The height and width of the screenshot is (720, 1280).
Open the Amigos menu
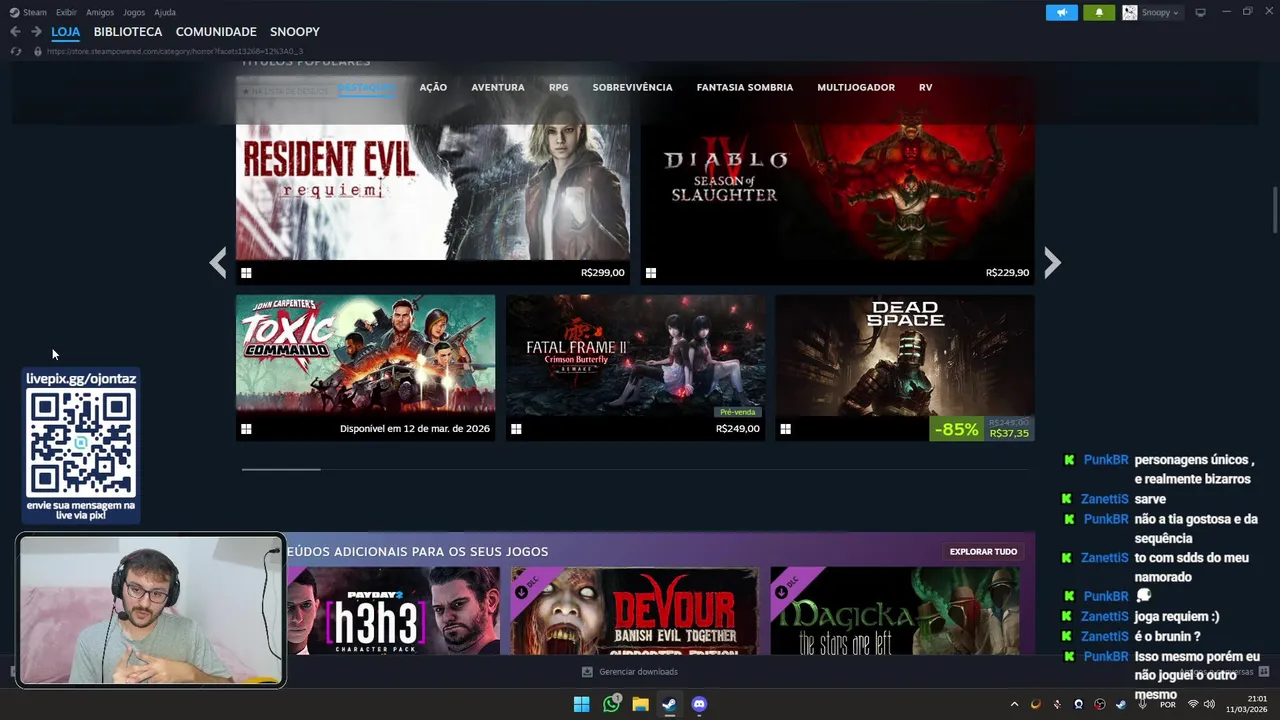click(100, 12)
